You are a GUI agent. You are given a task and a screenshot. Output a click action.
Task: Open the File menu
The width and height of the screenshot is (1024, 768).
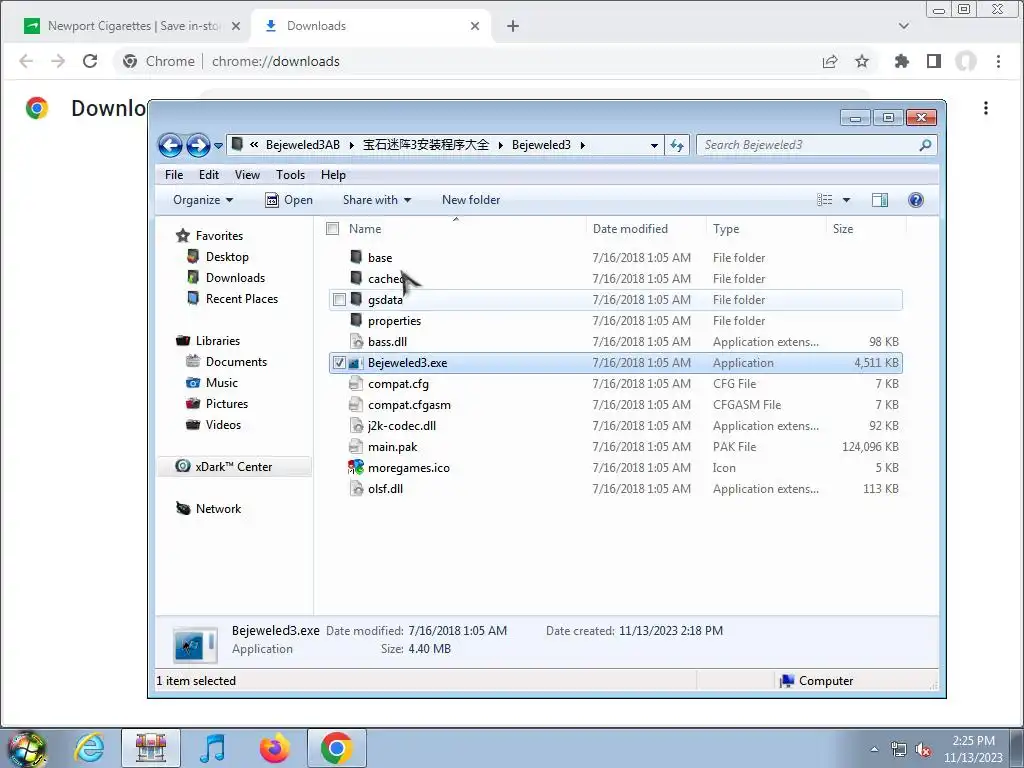pos(174,175)
